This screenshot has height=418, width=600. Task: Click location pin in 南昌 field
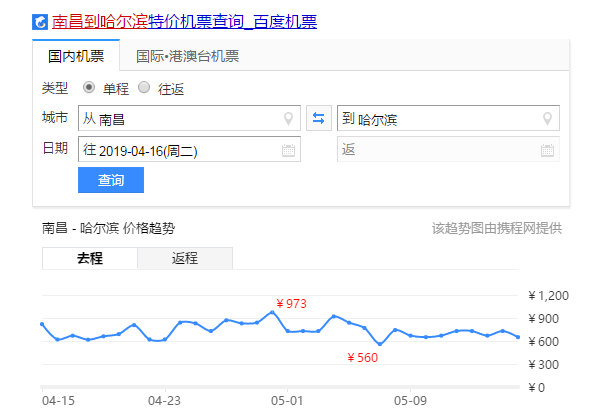tap(289, 119)
